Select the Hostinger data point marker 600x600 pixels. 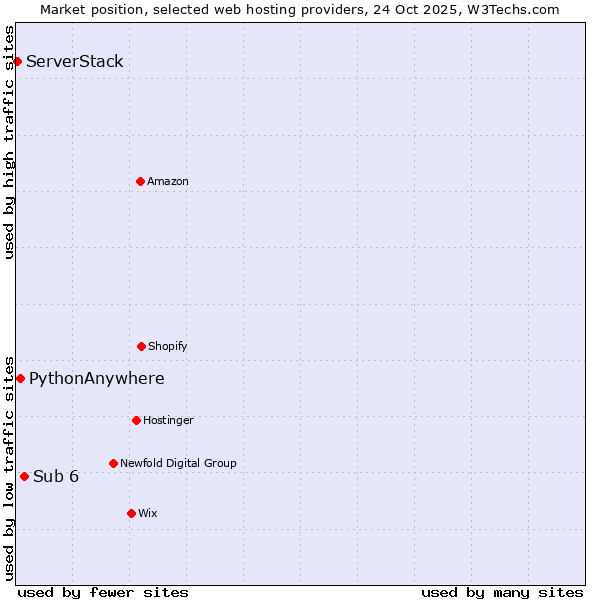[136, 420]
